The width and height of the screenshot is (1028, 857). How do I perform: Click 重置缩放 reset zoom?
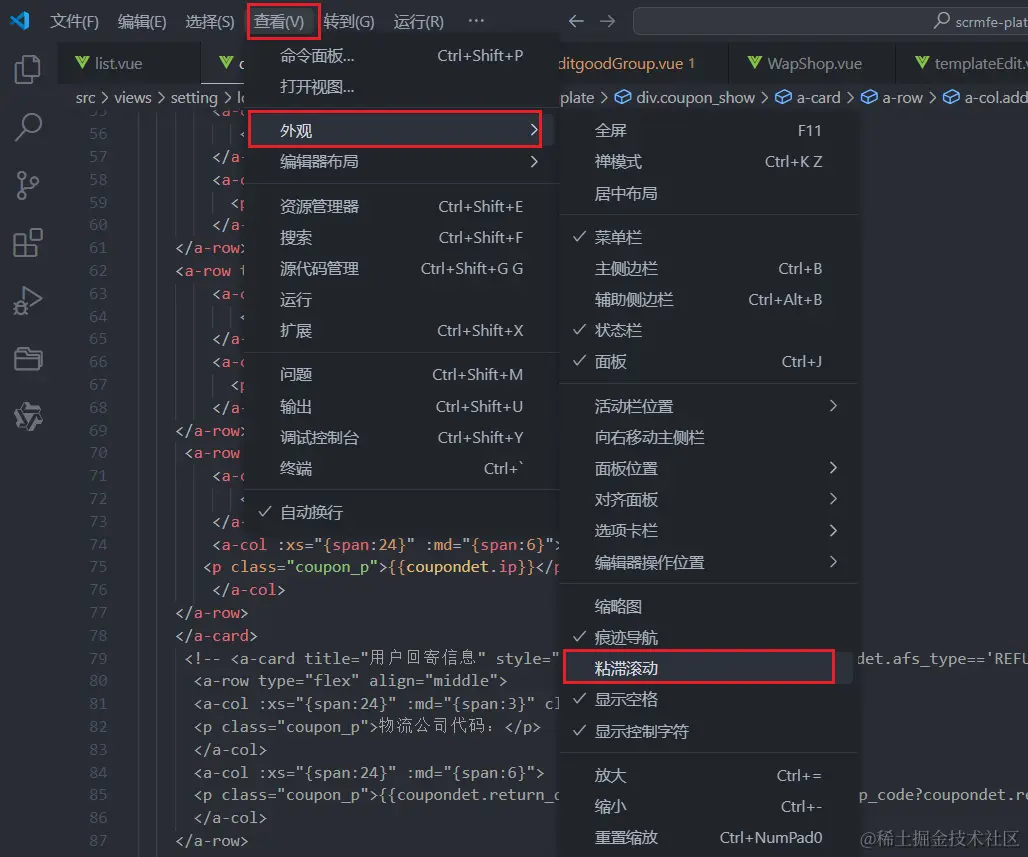[x=708, y=837]
